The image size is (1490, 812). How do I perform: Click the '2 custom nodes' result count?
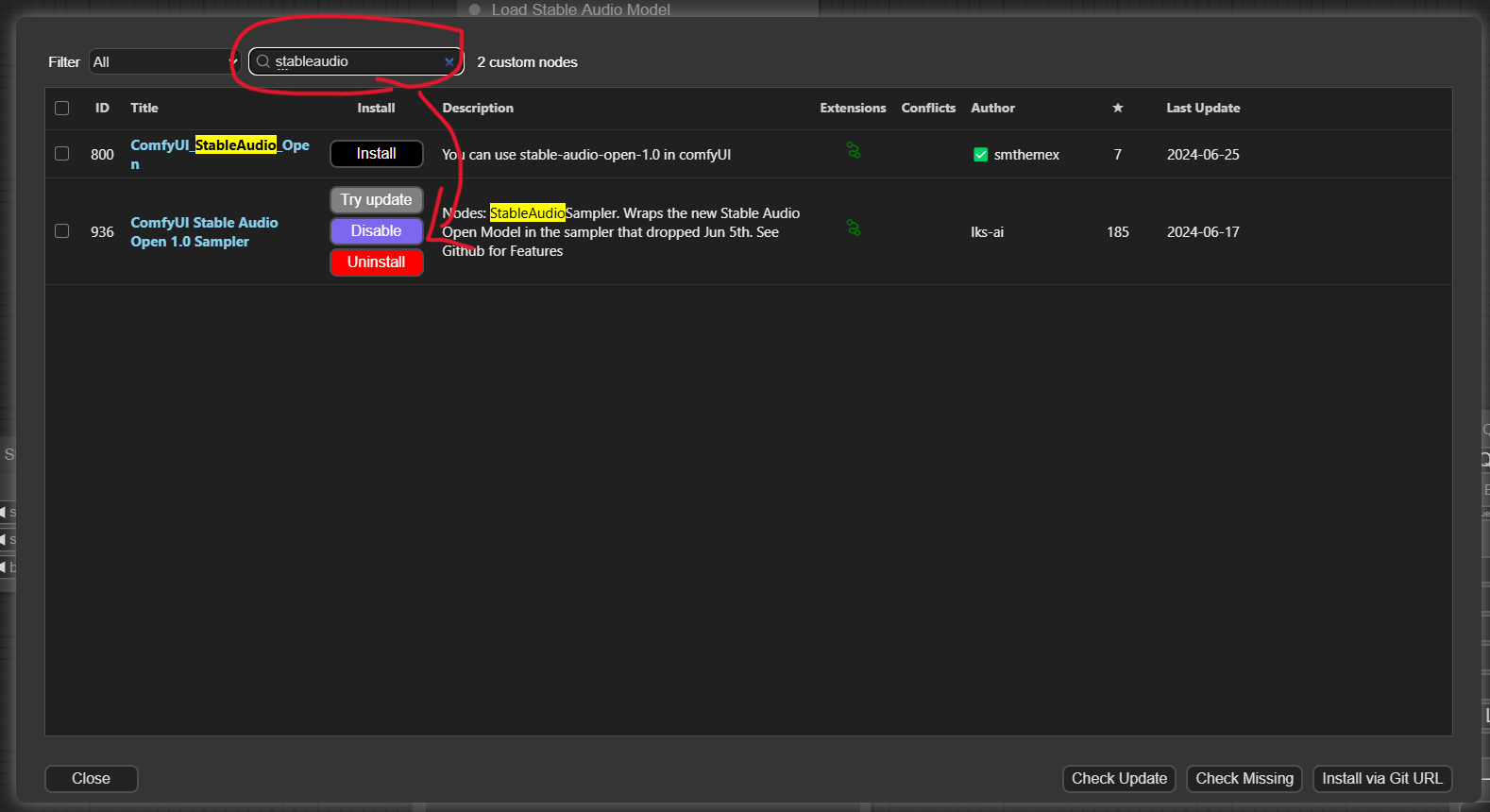point(527,62)
